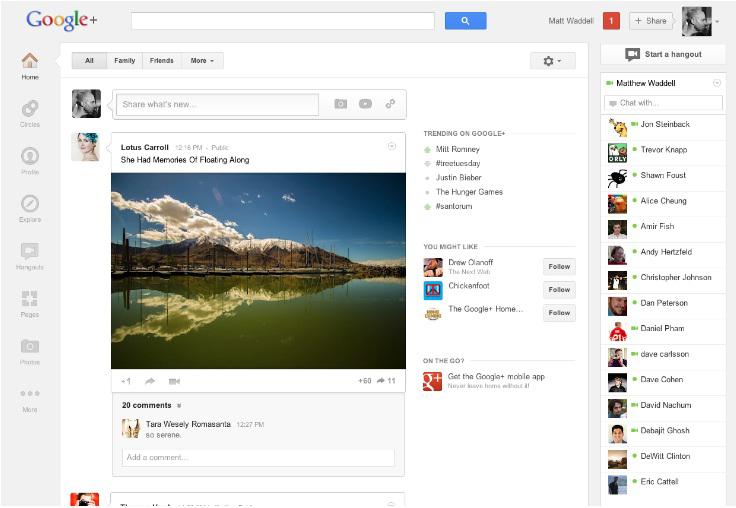Screen dimensions: 736x508
Task: Follow Chickenfoot
Action: (559, 290)
